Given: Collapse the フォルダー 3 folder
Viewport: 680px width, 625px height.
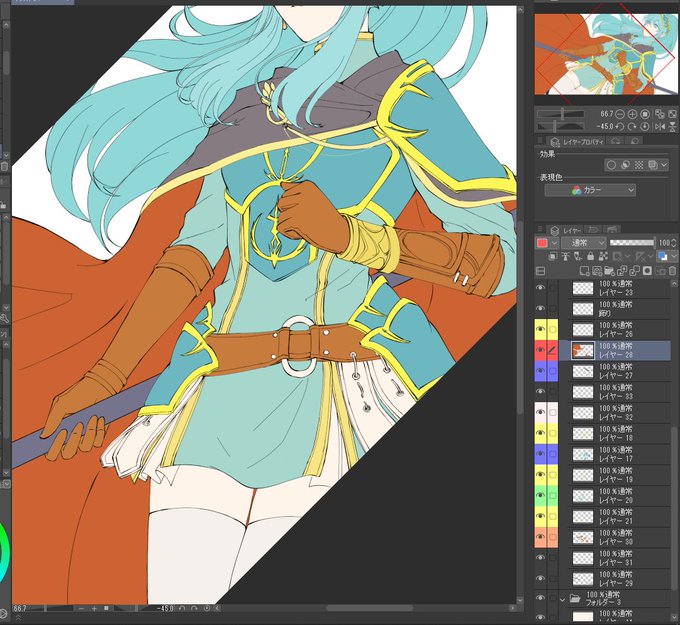Looking at the screenshot, I should 562,600.
